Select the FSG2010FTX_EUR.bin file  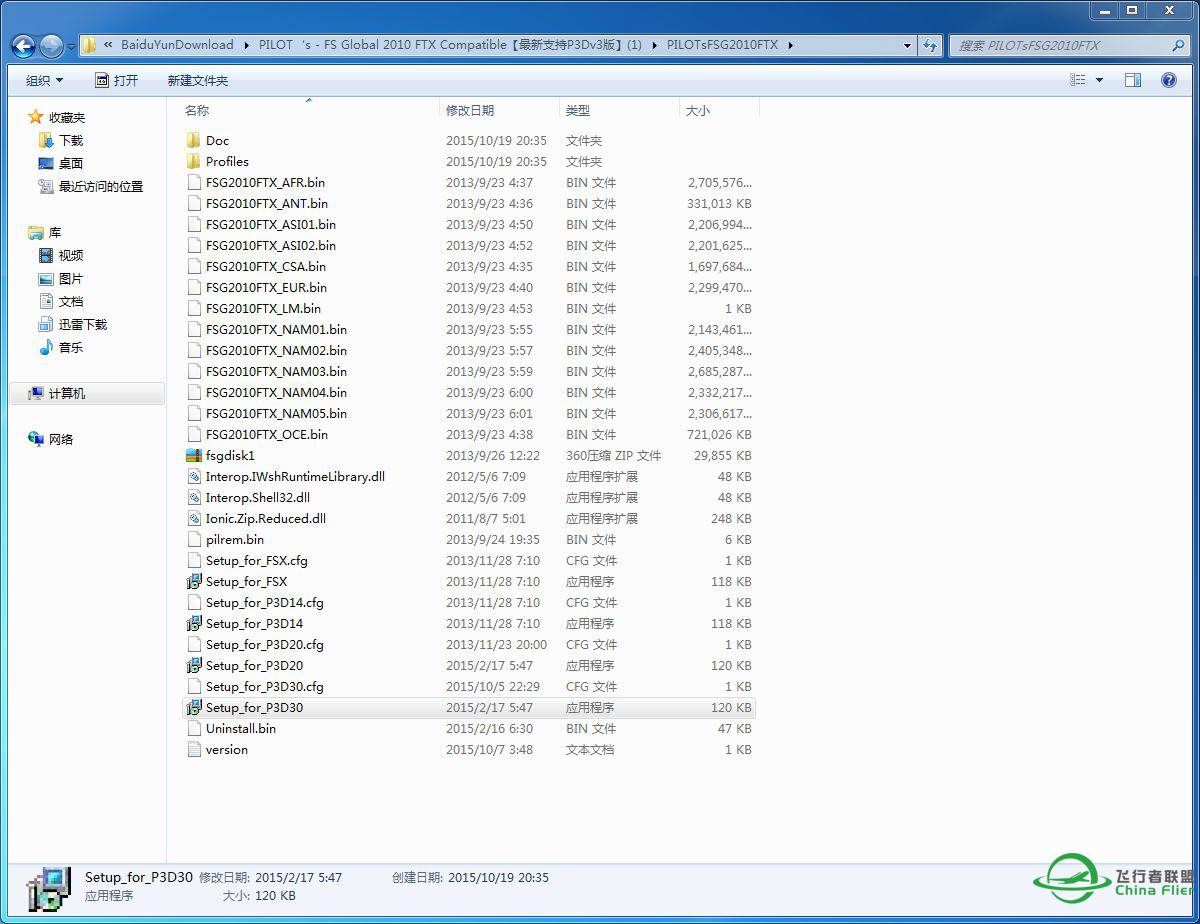point(266,287)
